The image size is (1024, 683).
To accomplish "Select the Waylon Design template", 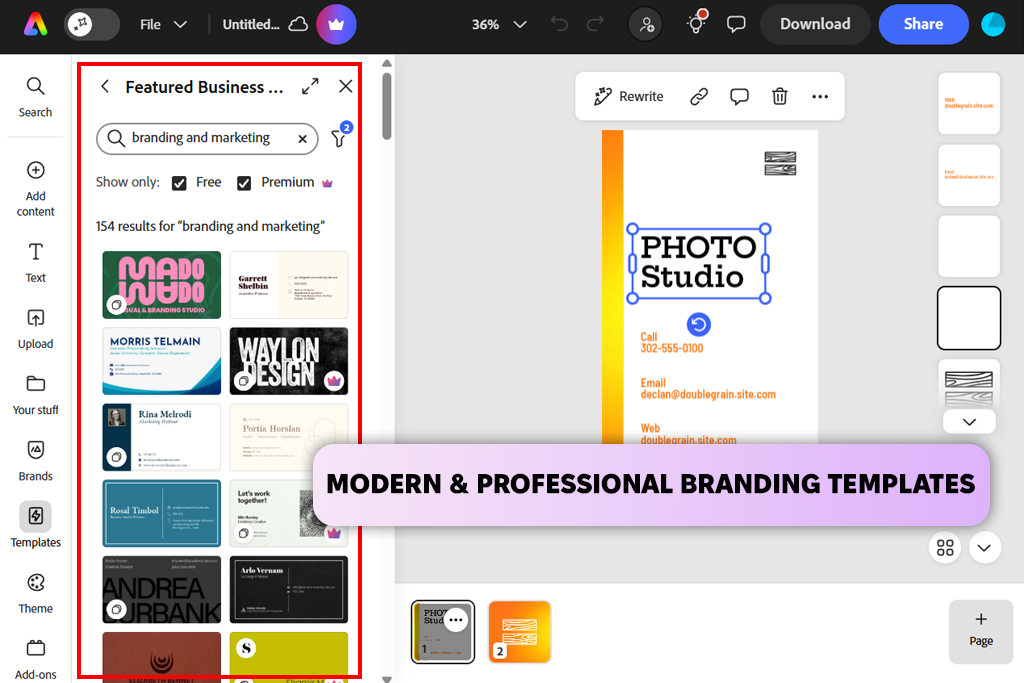I will (x=289, y=361).
